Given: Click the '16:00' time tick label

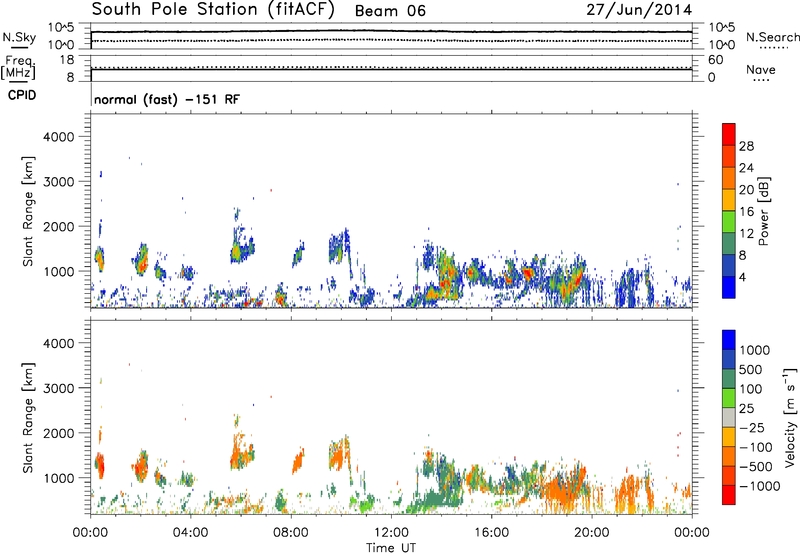Looking at the screenshot, I should (491, 533).
